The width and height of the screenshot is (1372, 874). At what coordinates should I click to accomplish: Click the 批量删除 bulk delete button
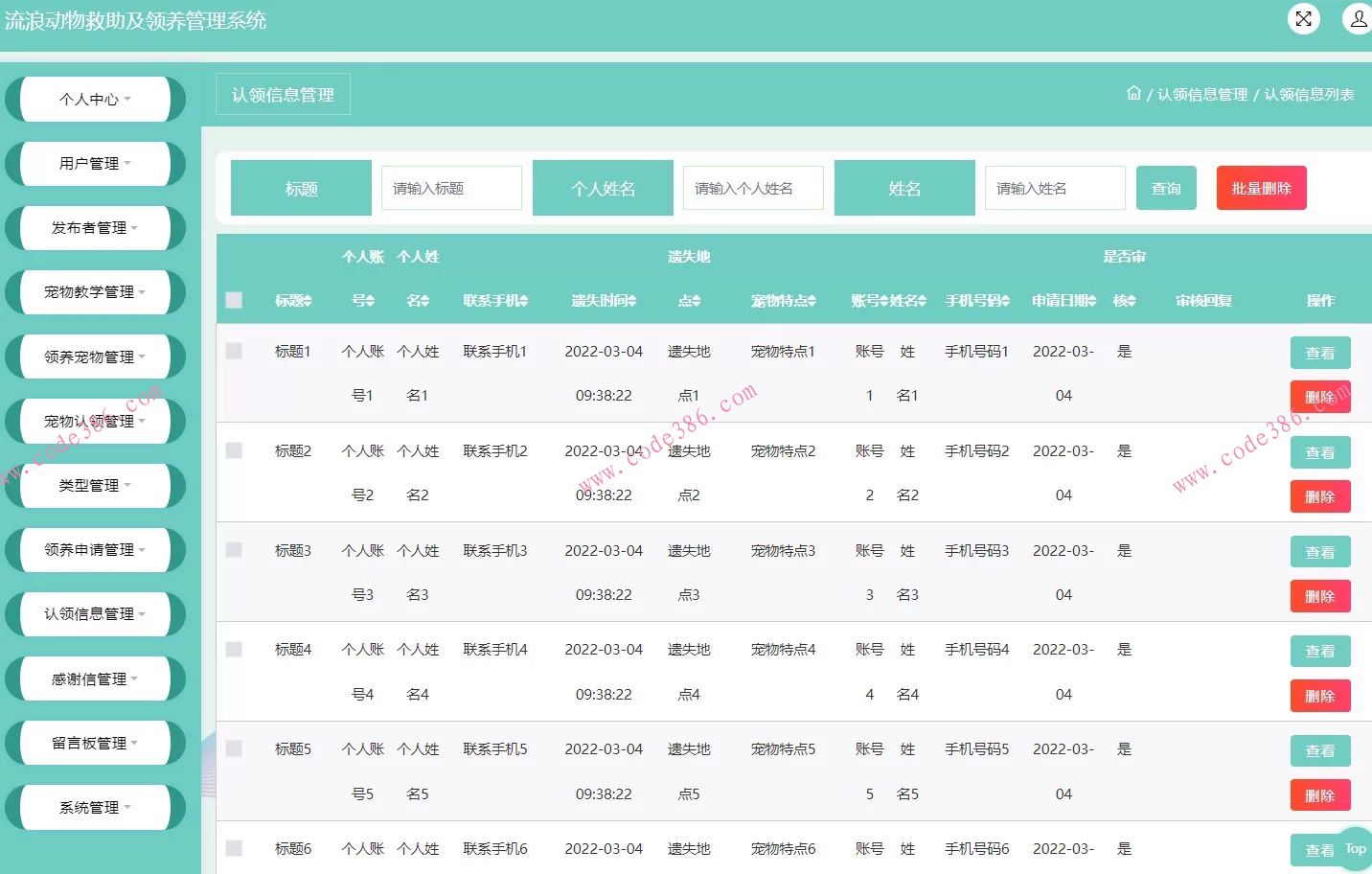click(1261, 188)
